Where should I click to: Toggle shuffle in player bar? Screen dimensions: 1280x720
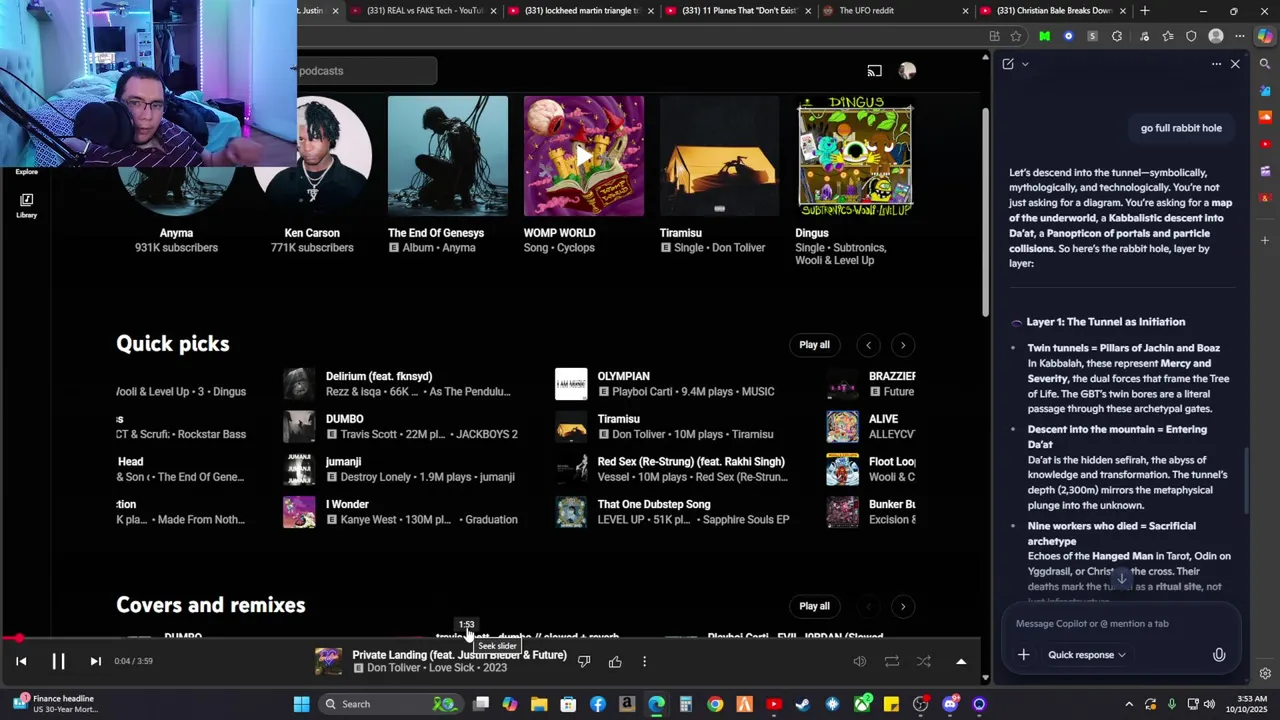924,661
